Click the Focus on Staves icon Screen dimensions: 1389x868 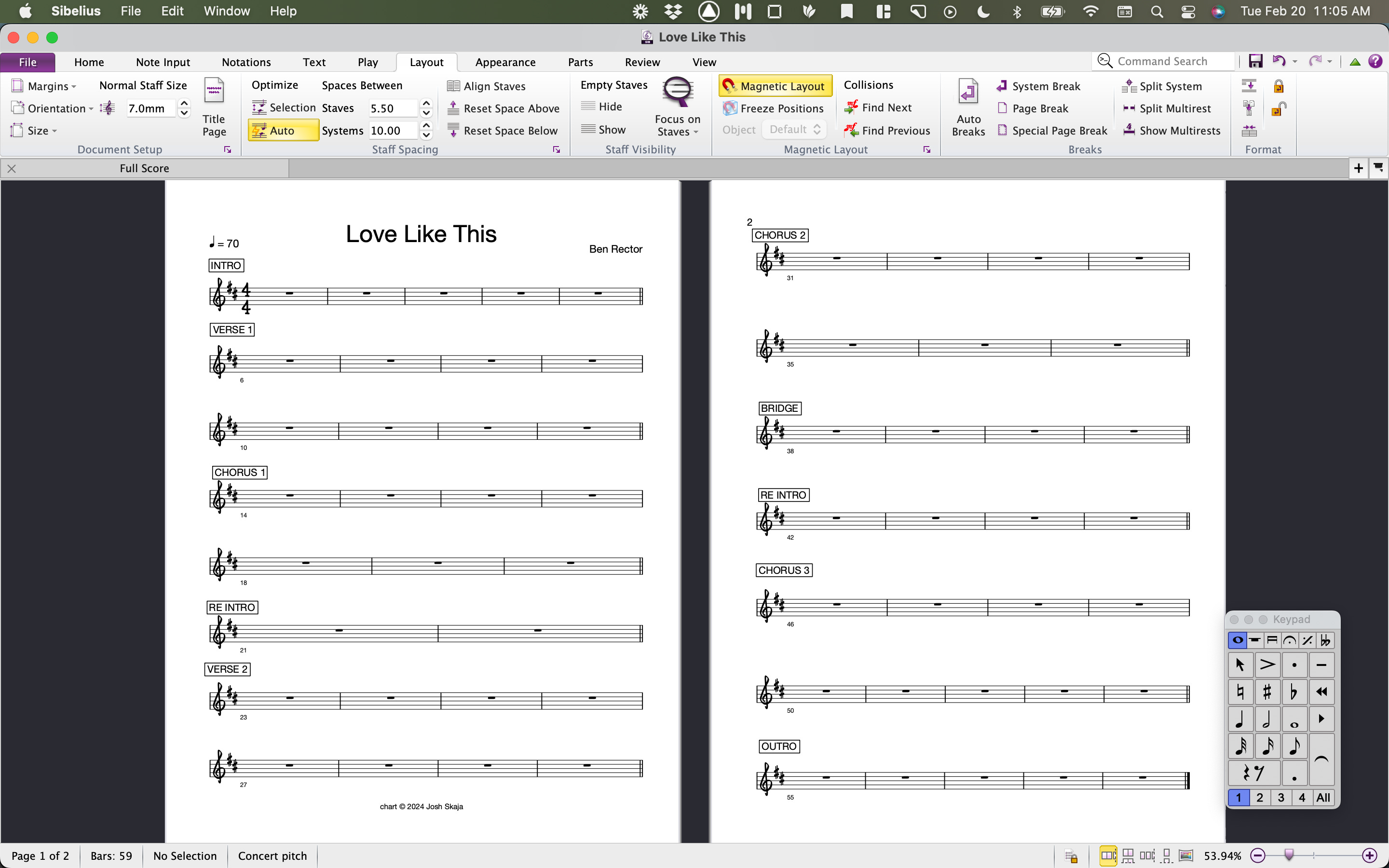point(677,92)
